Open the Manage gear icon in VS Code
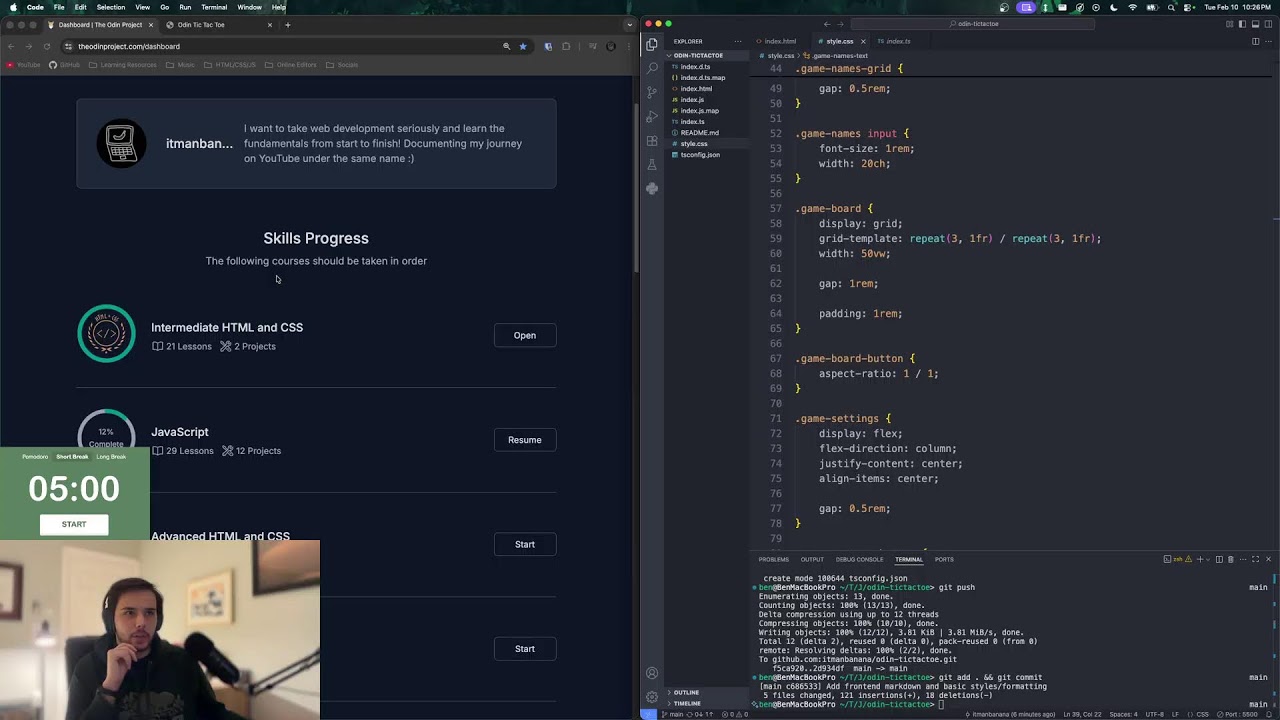Image resolution: width=1280 pixels, height=720 pixels. (x=652, y=696)
